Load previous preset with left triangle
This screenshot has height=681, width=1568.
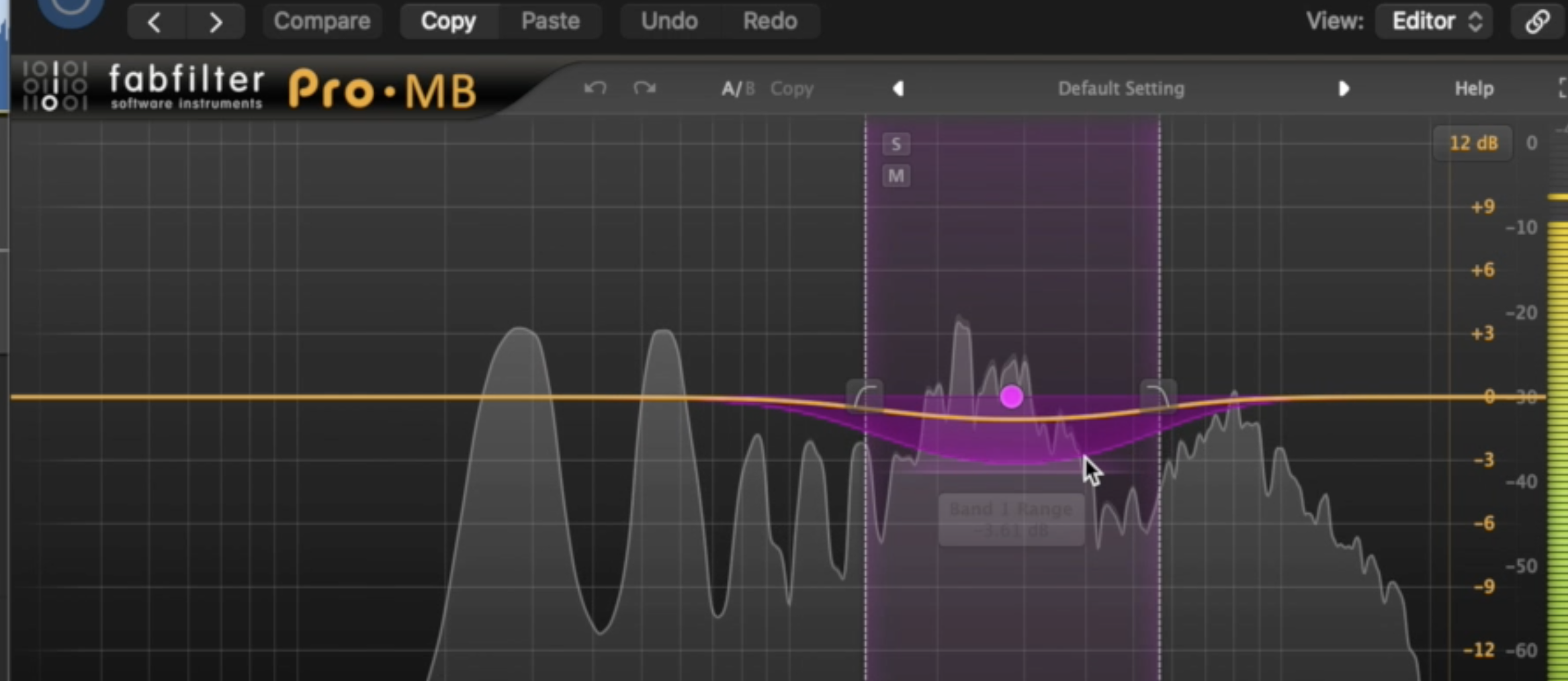point(898,89)
